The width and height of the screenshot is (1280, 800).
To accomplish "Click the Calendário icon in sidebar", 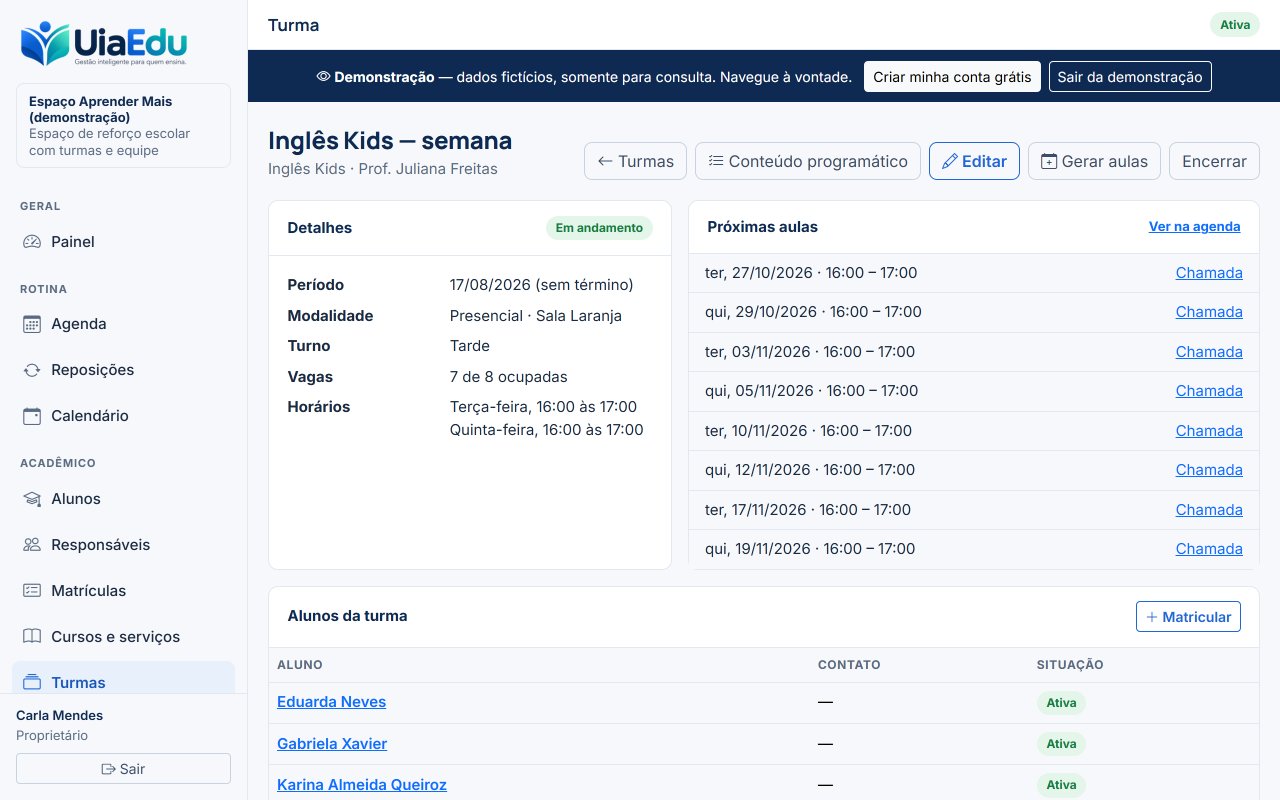I will [x=32, y=416].
